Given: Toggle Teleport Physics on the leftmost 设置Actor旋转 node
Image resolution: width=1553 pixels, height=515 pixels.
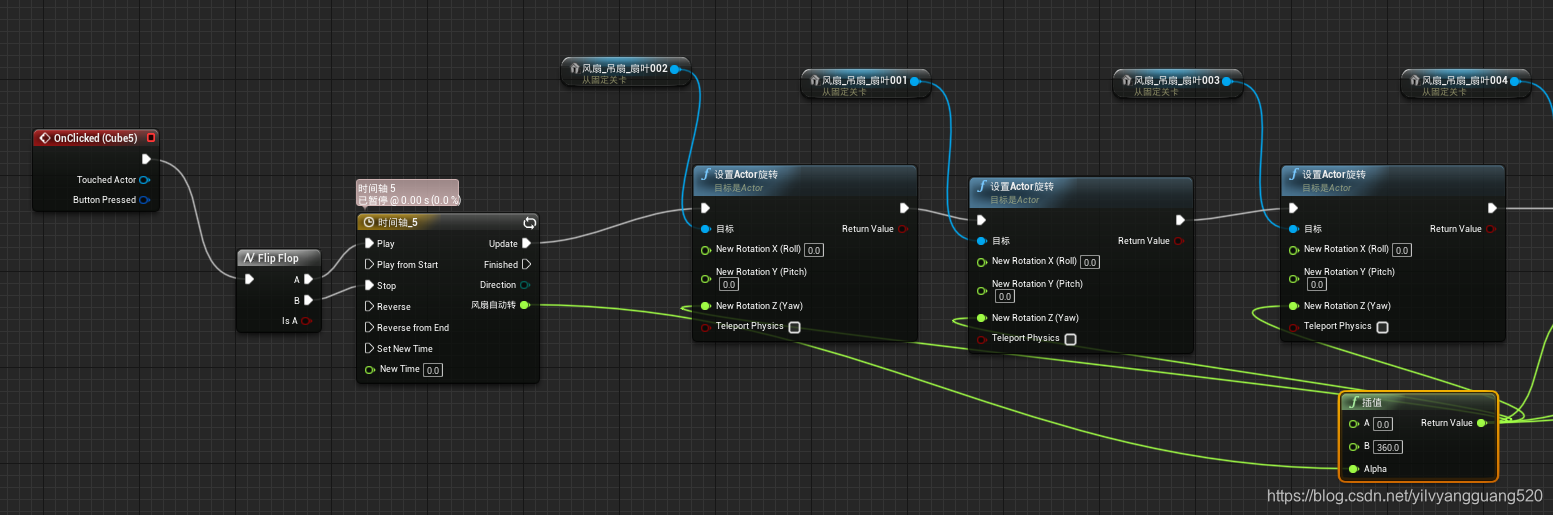Looking at the screenshot, I should click(794, 327).
